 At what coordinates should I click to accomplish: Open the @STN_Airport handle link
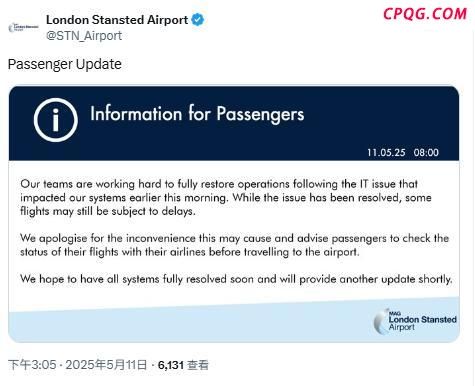coord(84,36)
